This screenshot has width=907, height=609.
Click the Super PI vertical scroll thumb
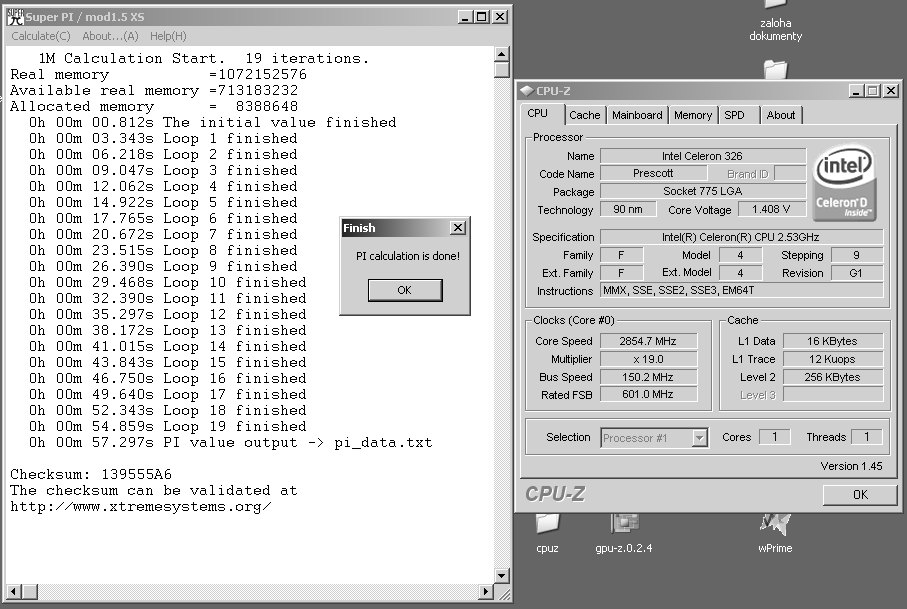[502, 70]
